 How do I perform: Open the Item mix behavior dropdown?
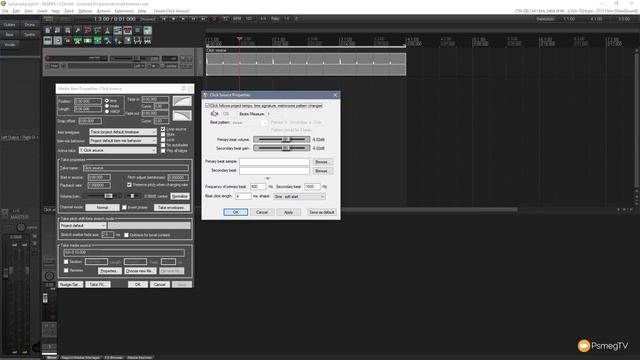[123, 141]
